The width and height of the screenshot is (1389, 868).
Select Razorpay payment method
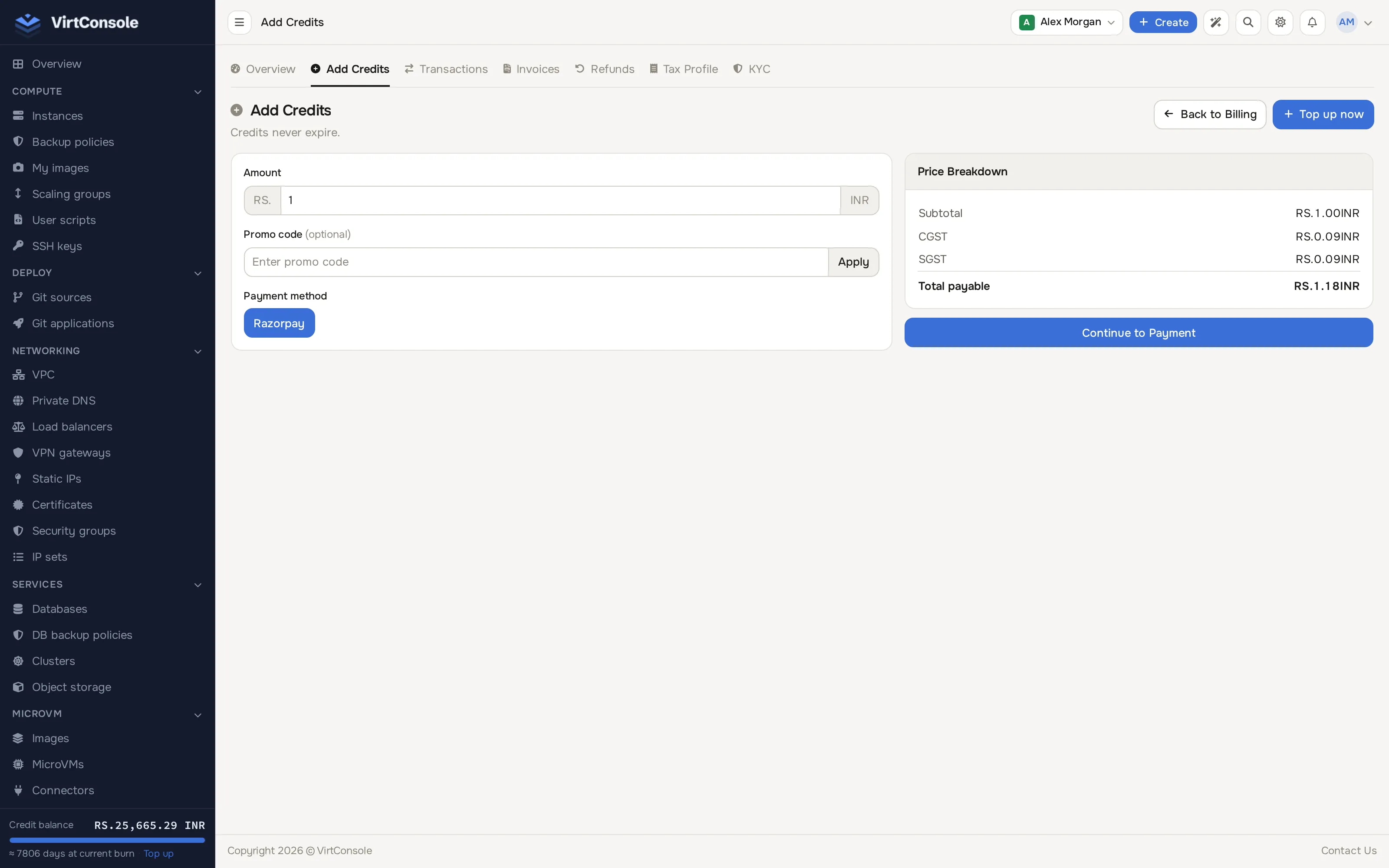[x=279, y=323]
